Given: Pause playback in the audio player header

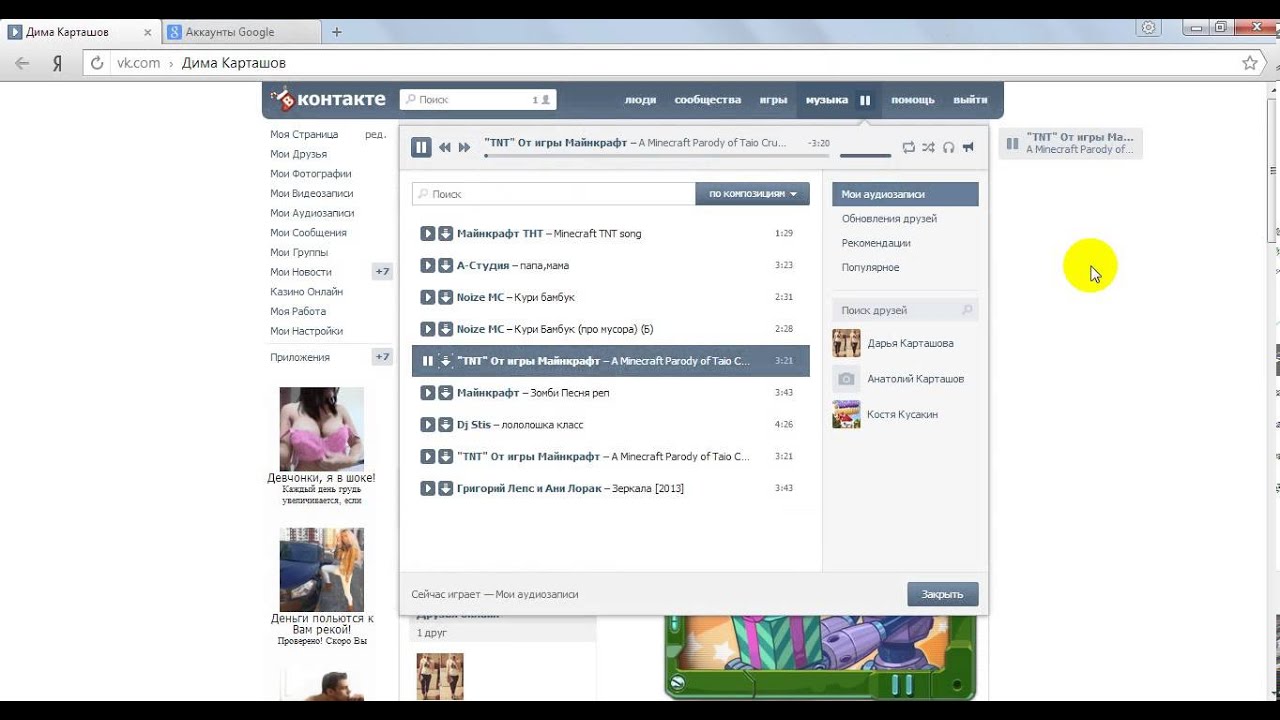Looking at the screenshot, I should coord(421,147).
